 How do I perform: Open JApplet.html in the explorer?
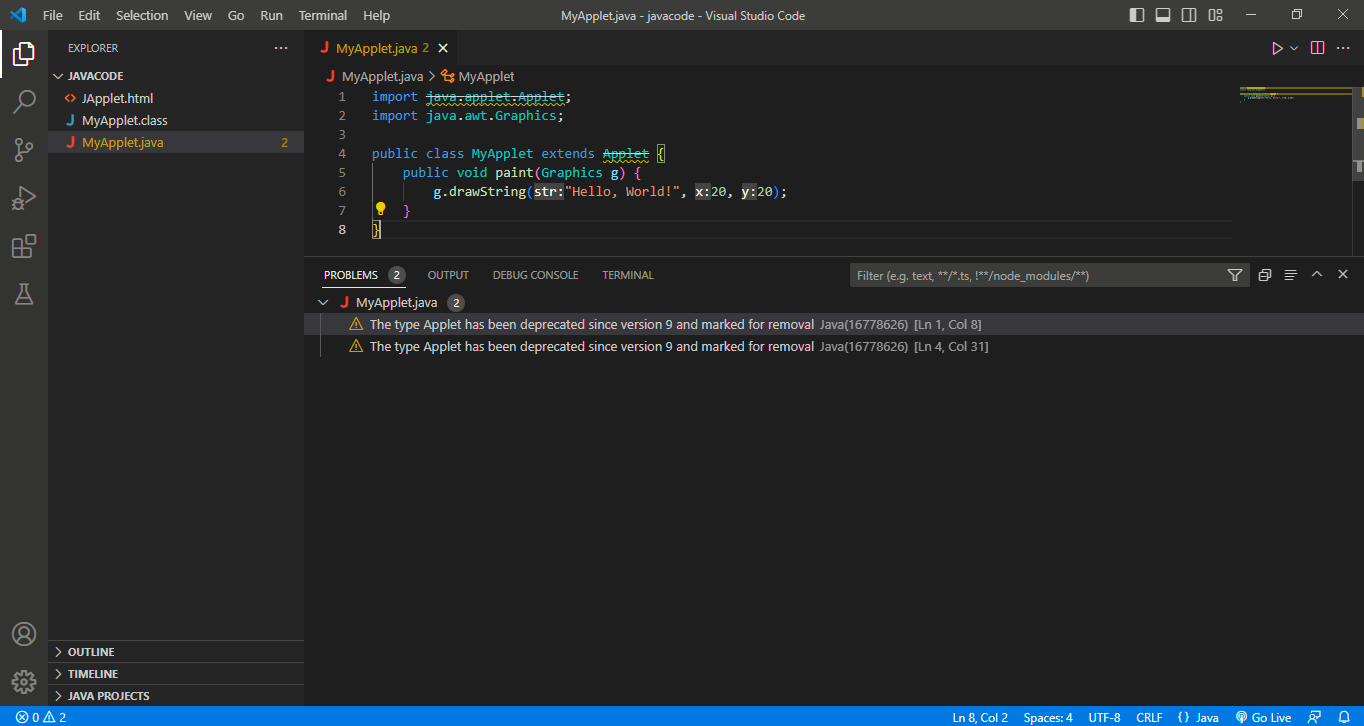pyautogui.click(x=175, y=98)
